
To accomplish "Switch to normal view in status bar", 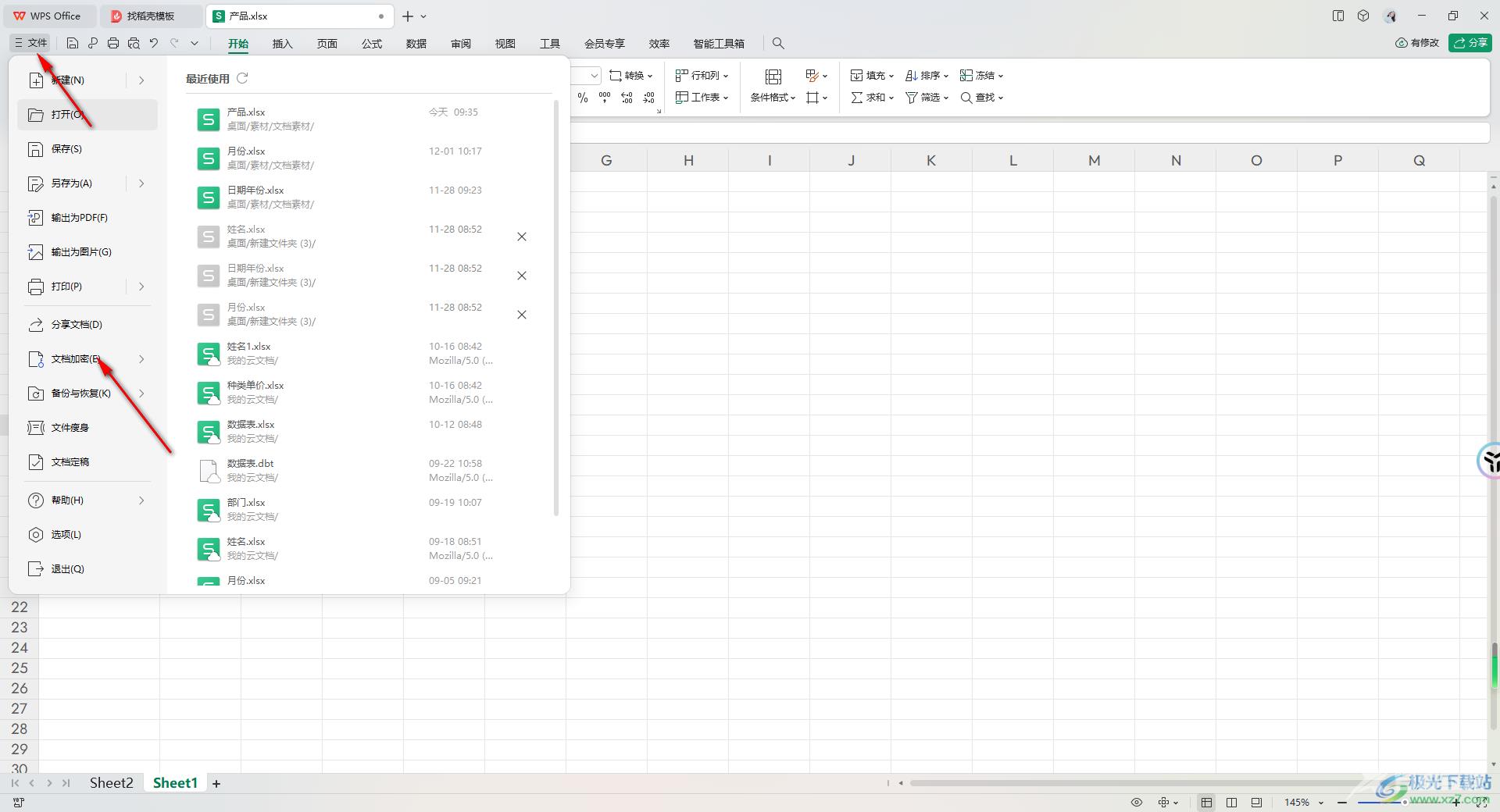I will coord(1207,803).
